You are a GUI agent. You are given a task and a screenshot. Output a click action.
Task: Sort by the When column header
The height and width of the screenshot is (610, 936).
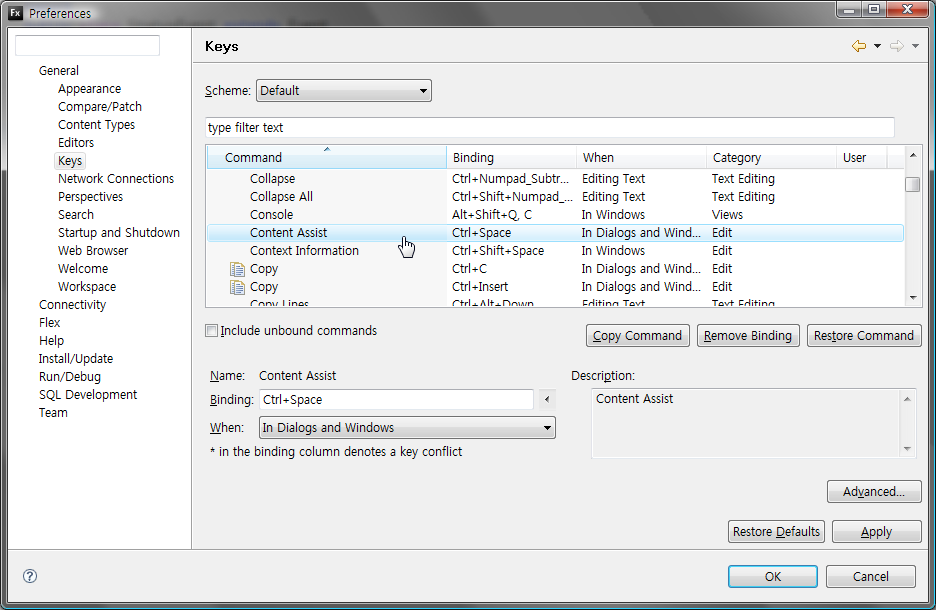click(x=642, y=158)
